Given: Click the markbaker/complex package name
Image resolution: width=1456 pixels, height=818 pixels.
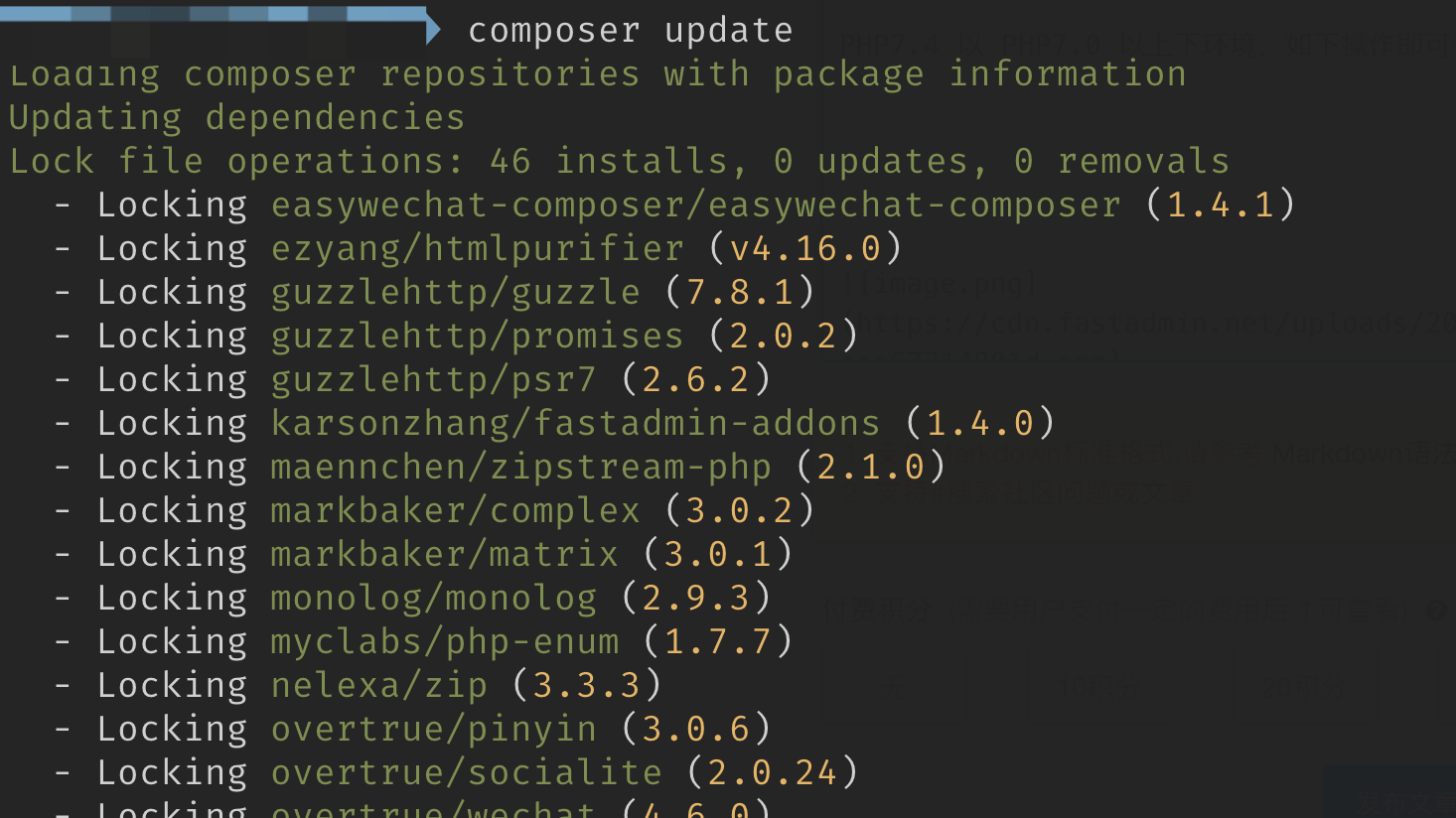Looking at the screenshot, I should (455, 511).
